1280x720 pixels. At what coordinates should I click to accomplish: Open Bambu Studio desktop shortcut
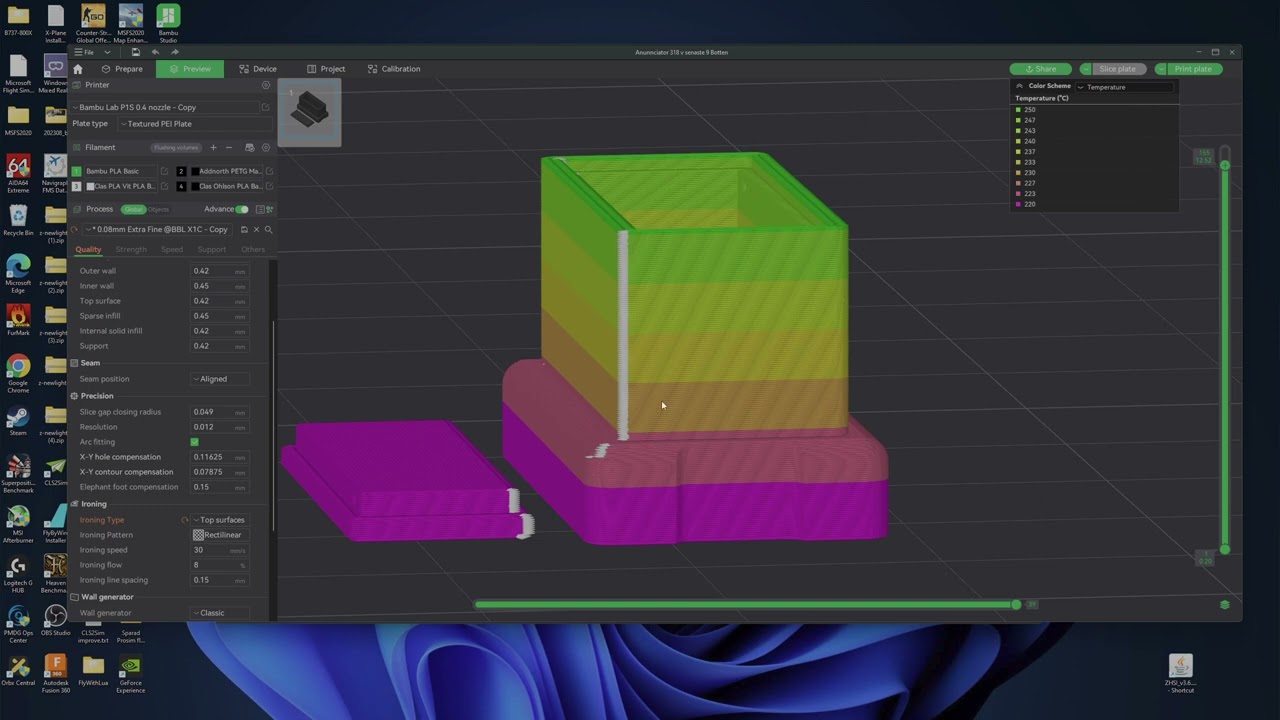pos(168,22)
